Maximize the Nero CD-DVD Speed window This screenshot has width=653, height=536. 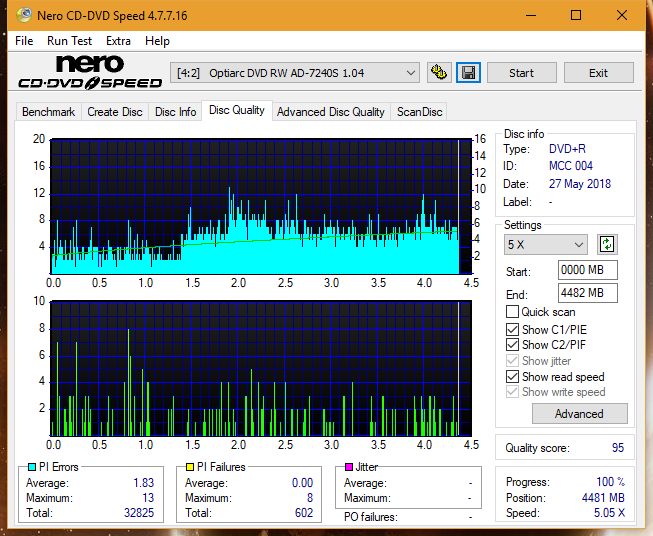pyautogui.click(x=576, y=15)
